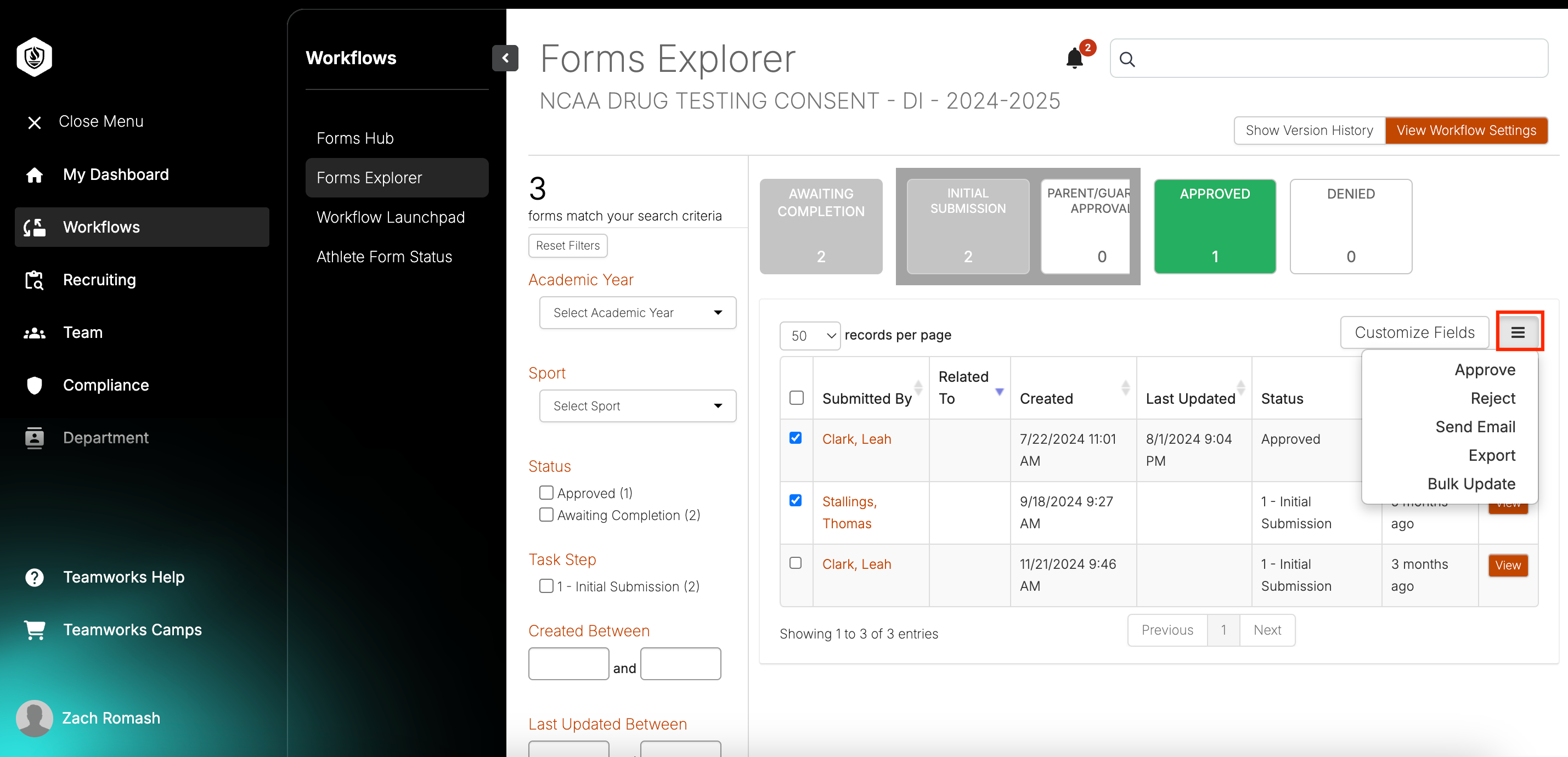Open My Dashboard home icon

click(35, 174)
